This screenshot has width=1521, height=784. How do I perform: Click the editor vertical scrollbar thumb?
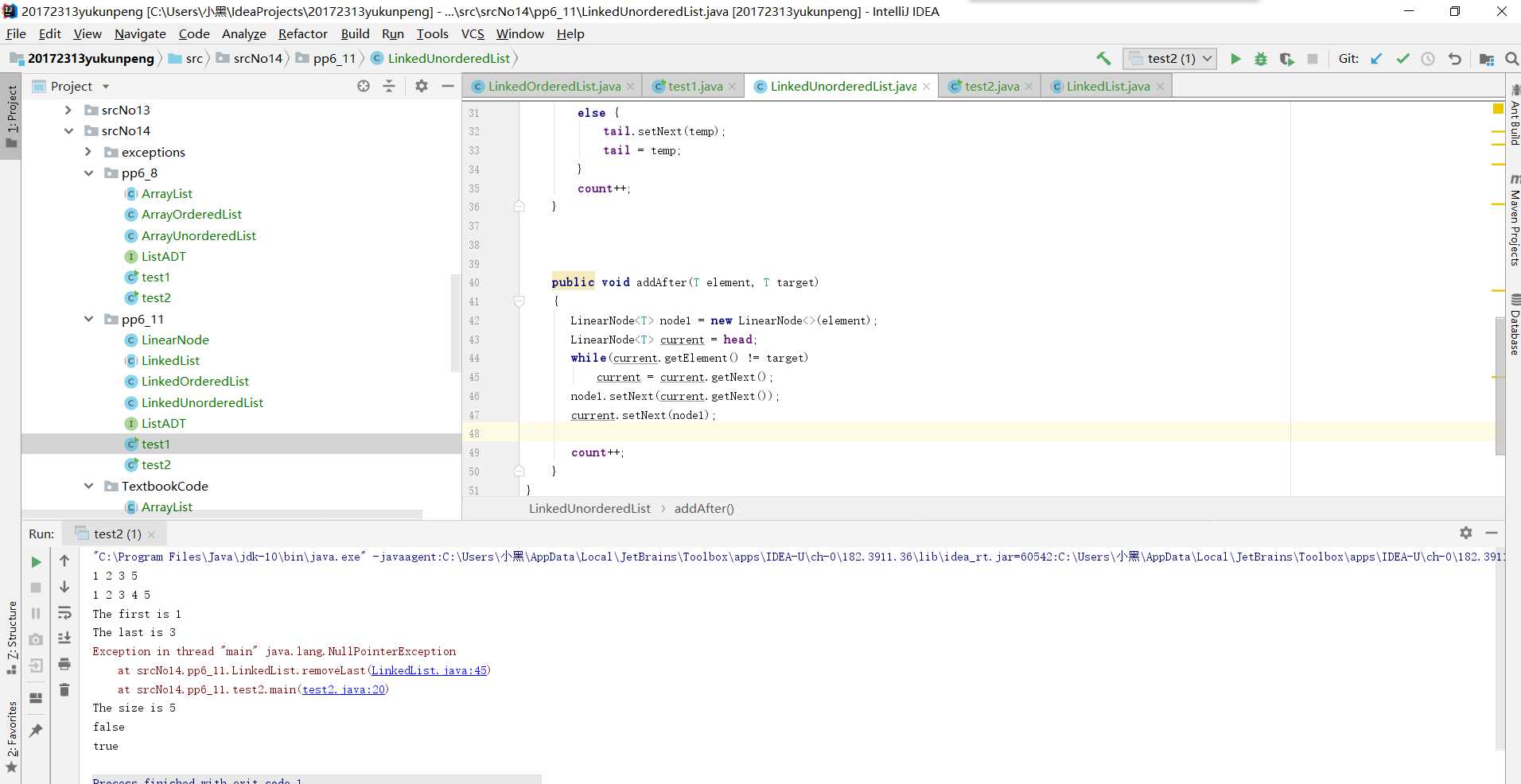tap(1500, 385)
